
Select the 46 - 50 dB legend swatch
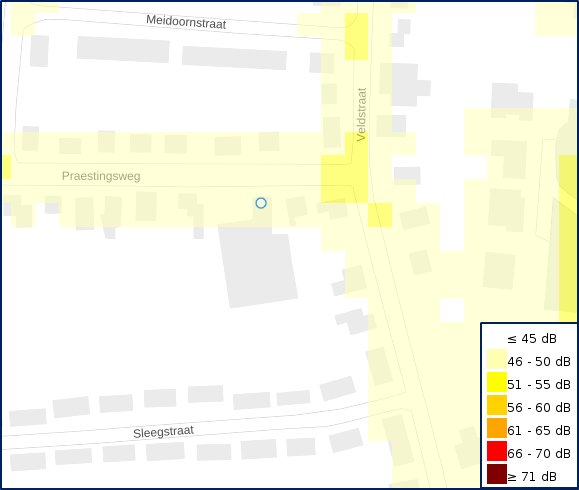pos(497,359)
